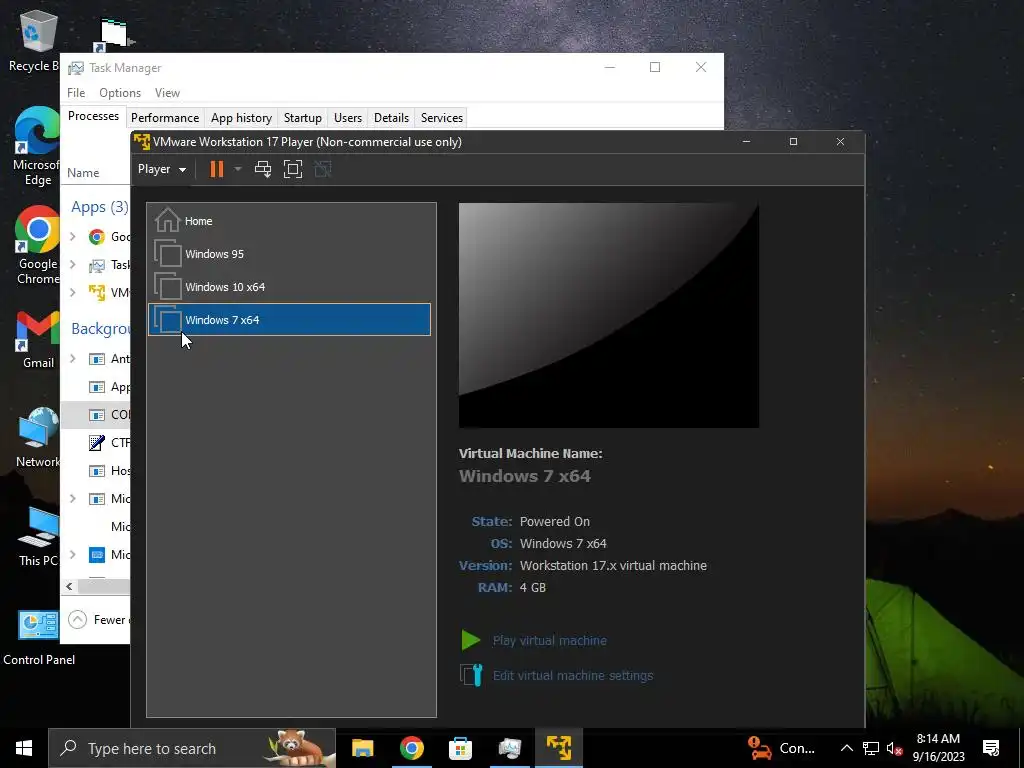Click the Unity mode icon in VMware toolbar
The image size is (1024, 768).
click(323, 169)
